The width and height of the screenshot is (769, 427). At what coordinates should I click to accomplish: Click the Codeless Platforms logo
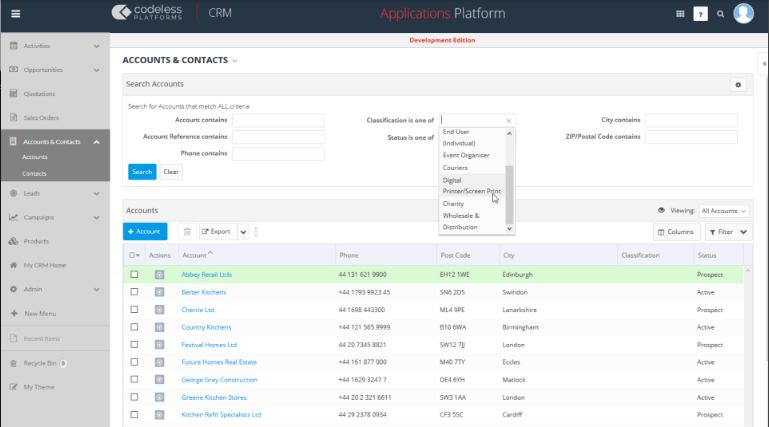[147, 12]
